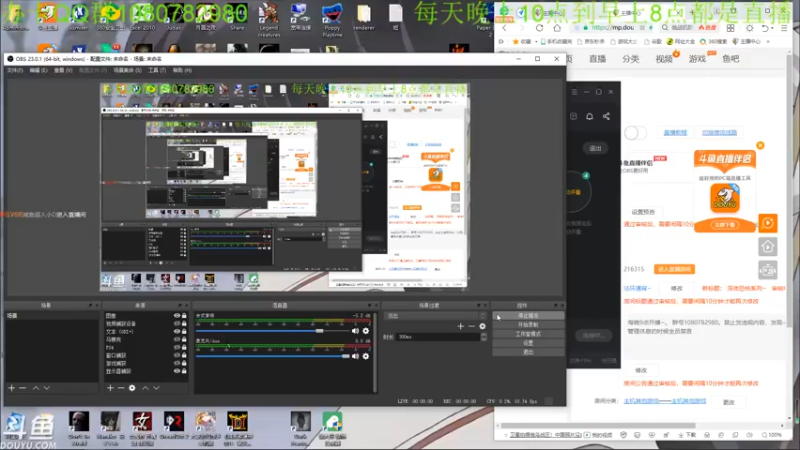The image size is (800, 450).
Task: Move scene down in Scenes panel
Action: [x=47, y=388]
